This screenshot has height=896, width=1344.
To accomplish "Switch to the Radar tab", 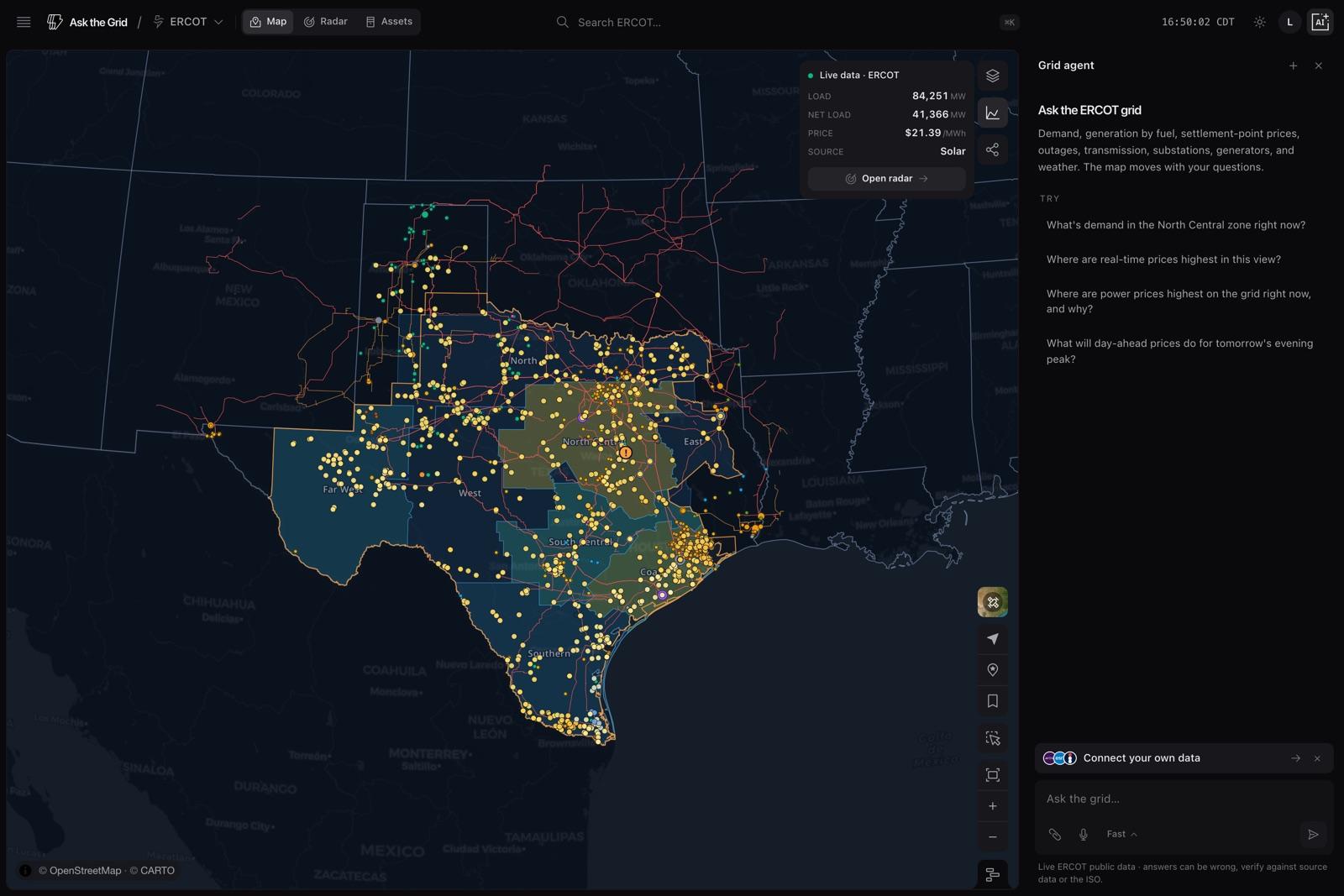I will coord(325,22).
